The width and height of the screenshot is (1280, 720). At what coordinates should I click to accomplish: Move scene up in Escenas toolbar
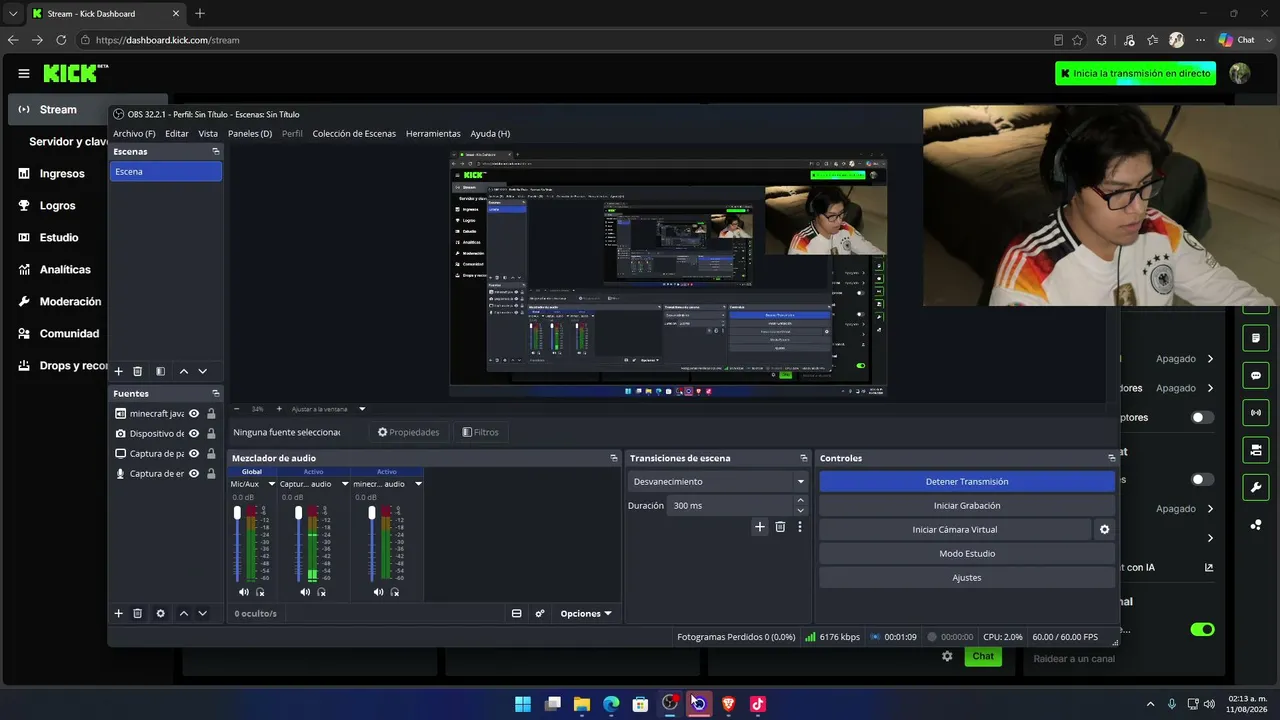183,371
